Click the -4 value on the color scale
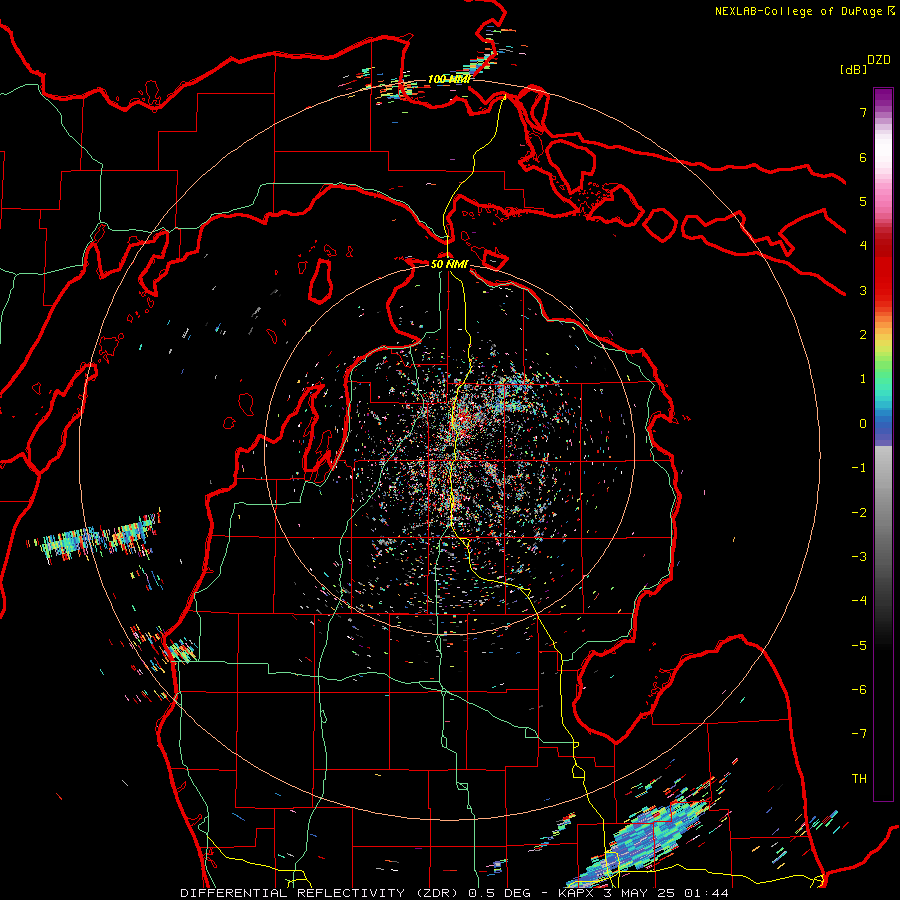 (859, 601)
